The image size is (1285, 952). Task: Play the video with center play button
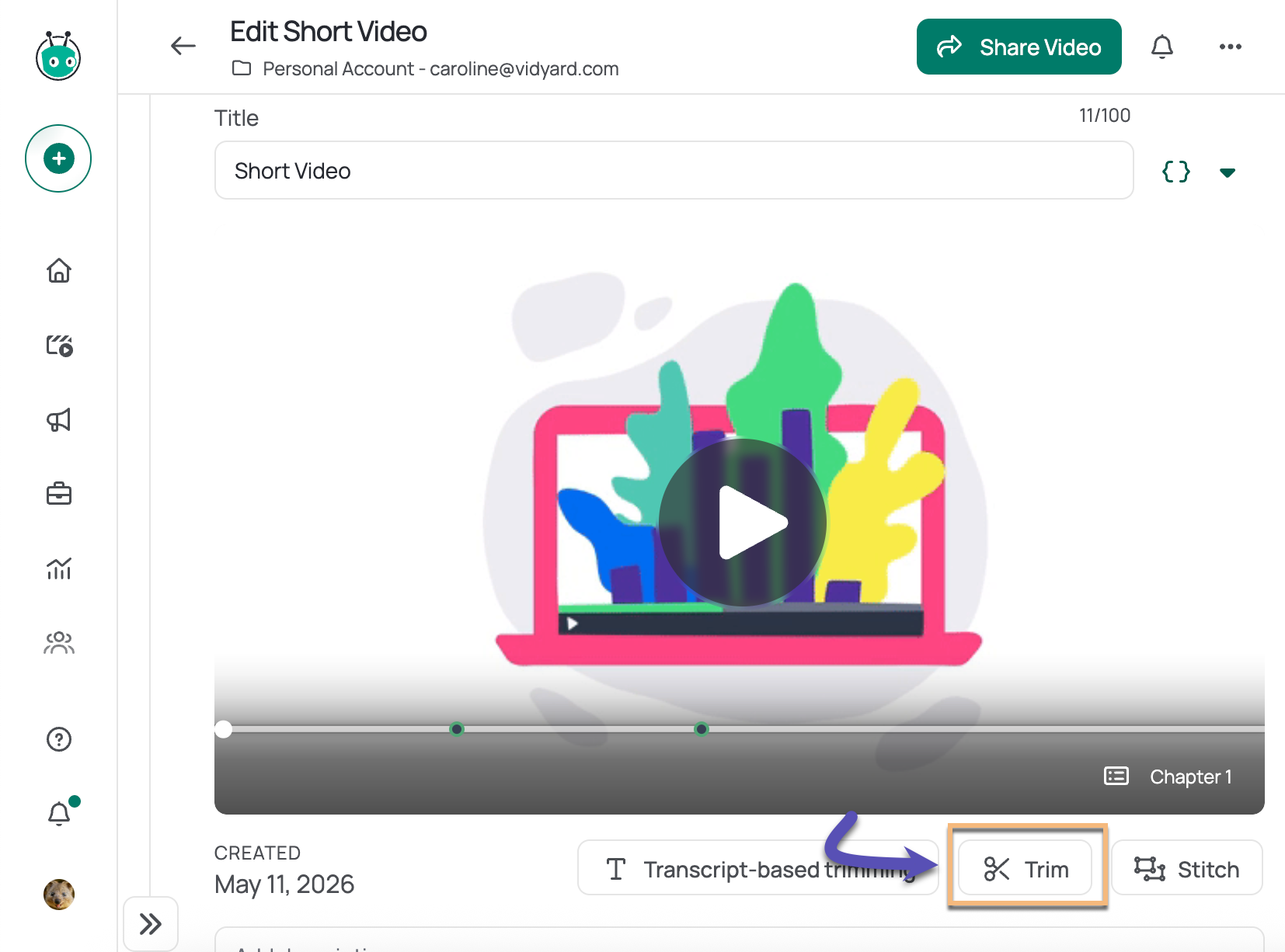(742, 523)
